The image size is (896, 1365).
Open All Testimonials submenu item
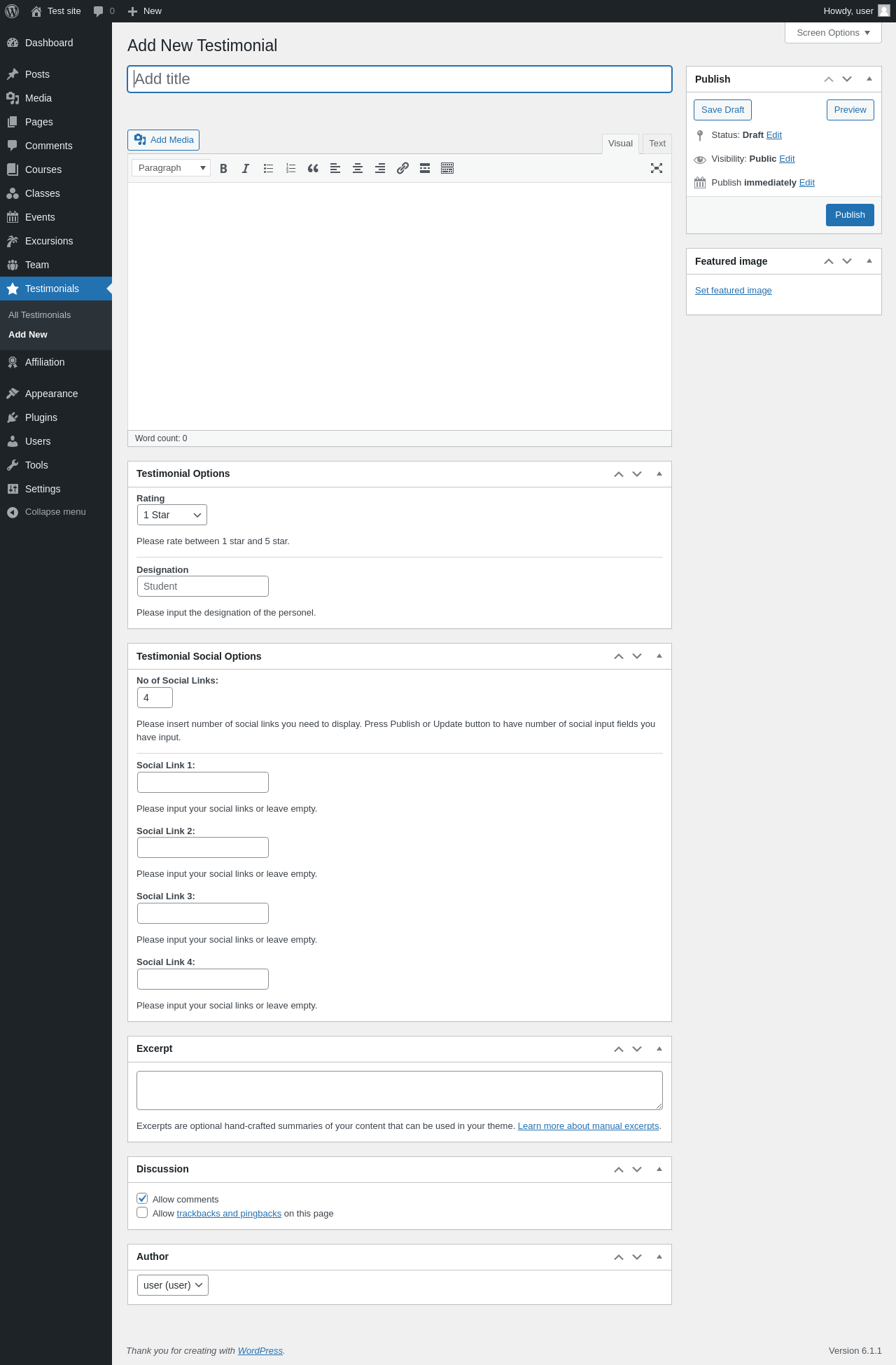click(40, 315)
